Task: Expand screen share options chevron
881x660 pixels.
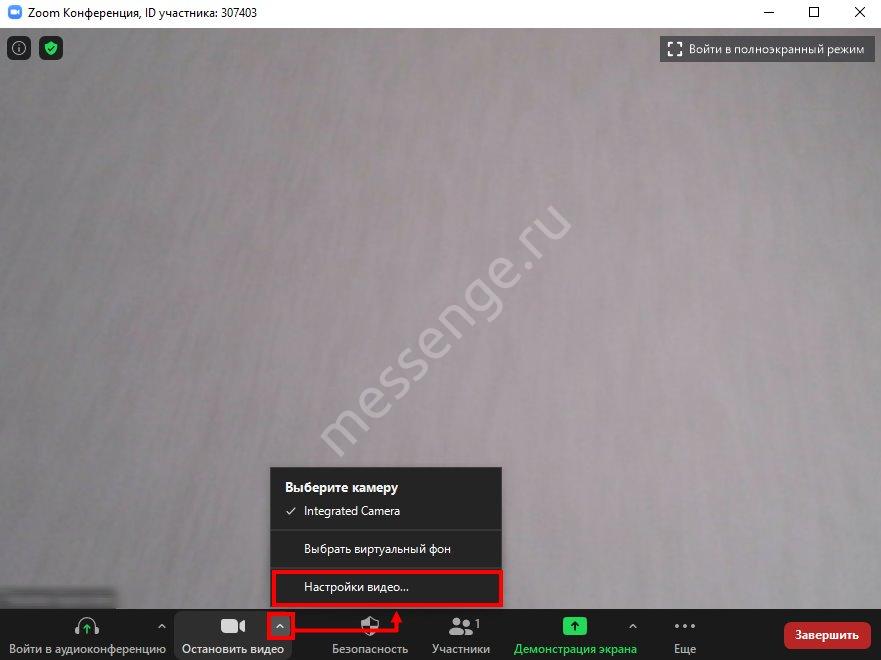Action: [x=632, y=627]
